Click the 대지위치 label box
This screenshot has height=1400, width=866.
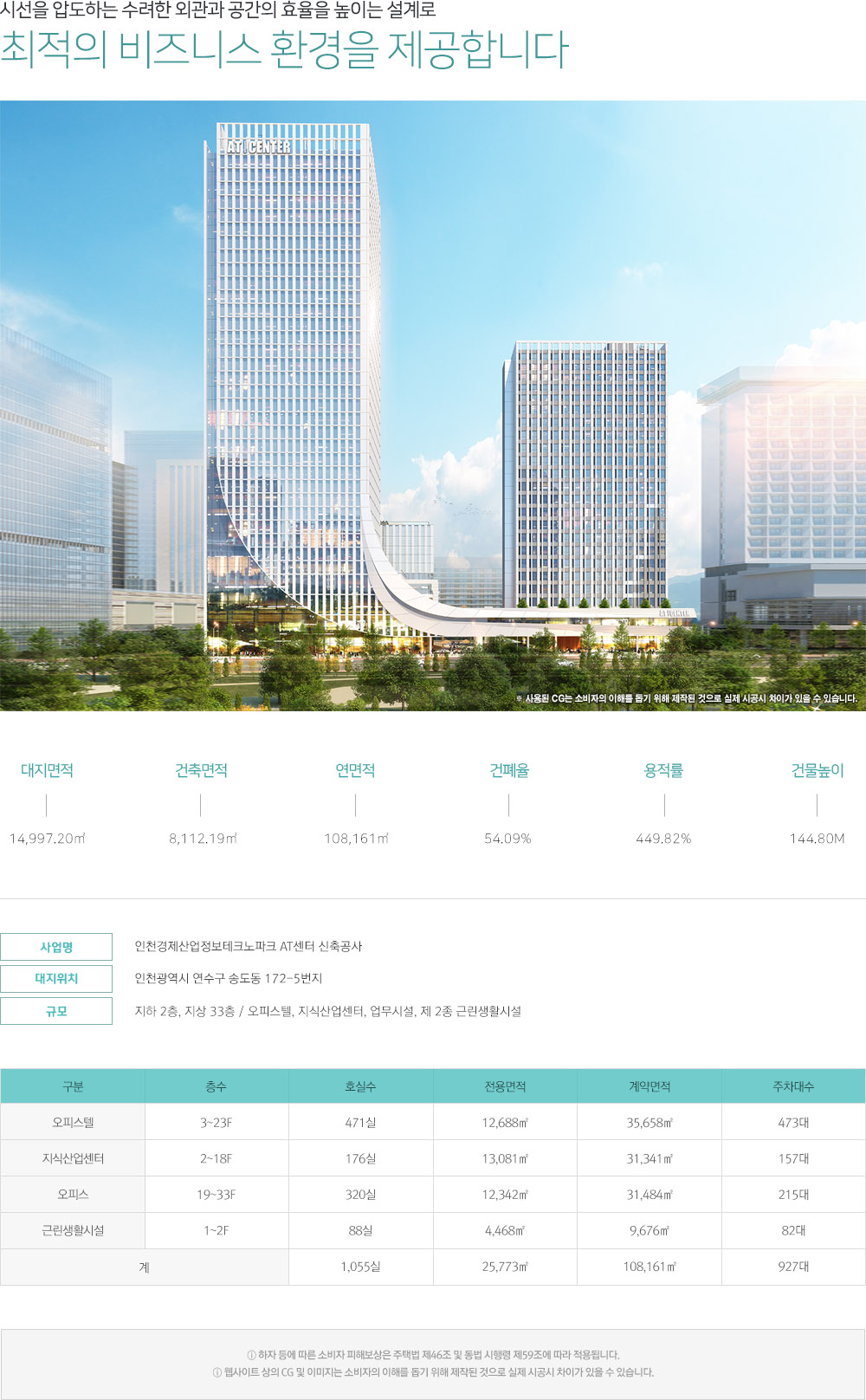coord(56,979)
